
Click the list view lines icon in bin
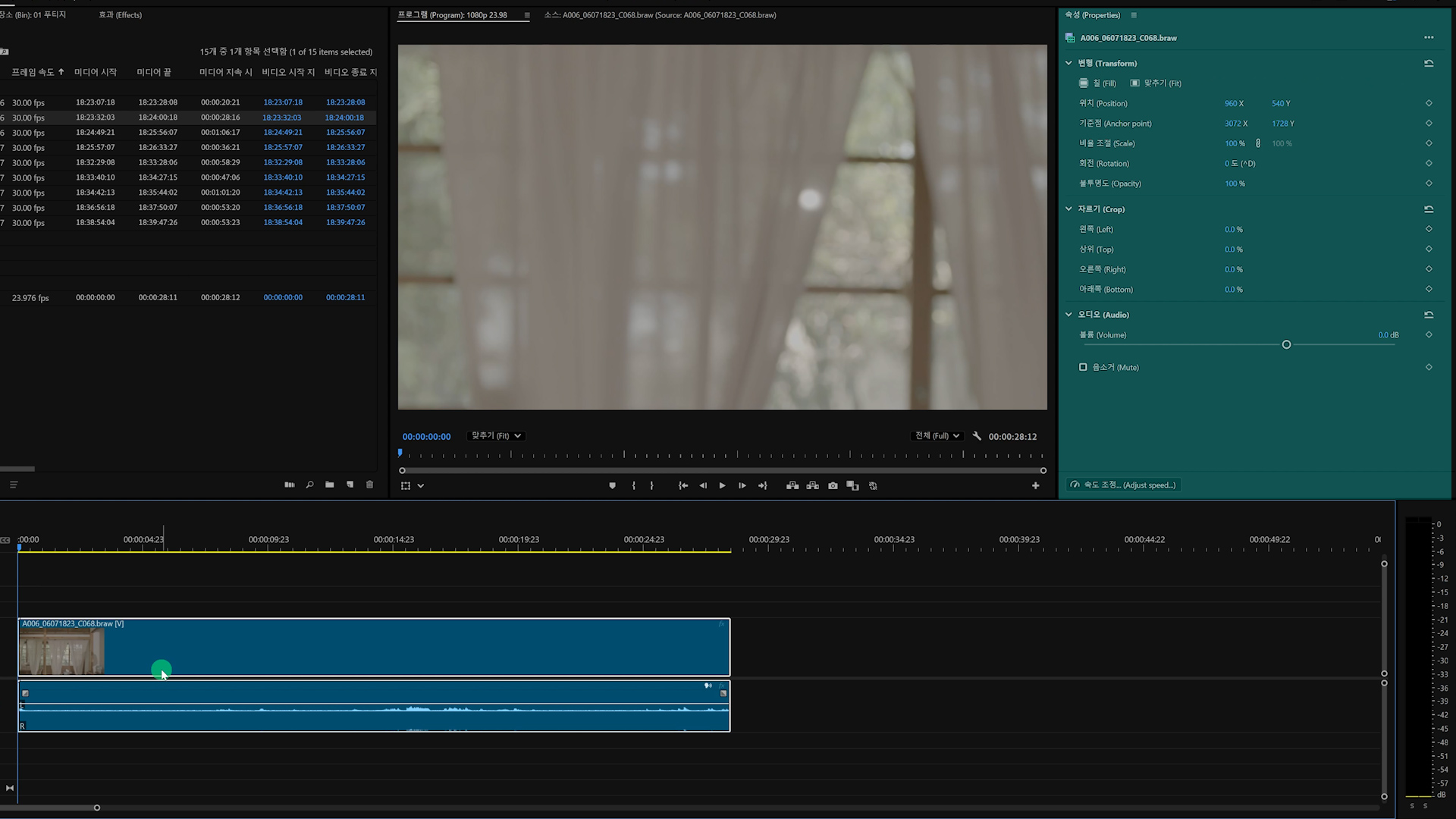coord(13,485)
